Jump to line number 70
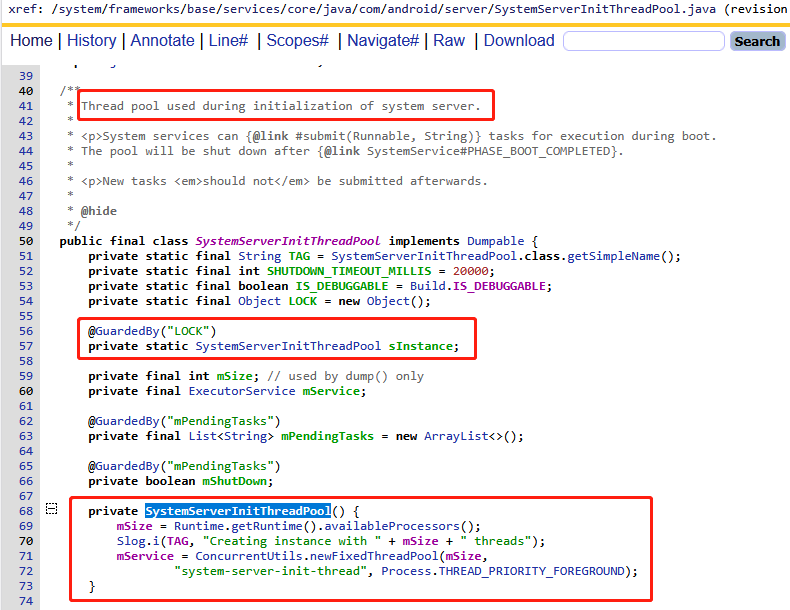 pos(26,541)
